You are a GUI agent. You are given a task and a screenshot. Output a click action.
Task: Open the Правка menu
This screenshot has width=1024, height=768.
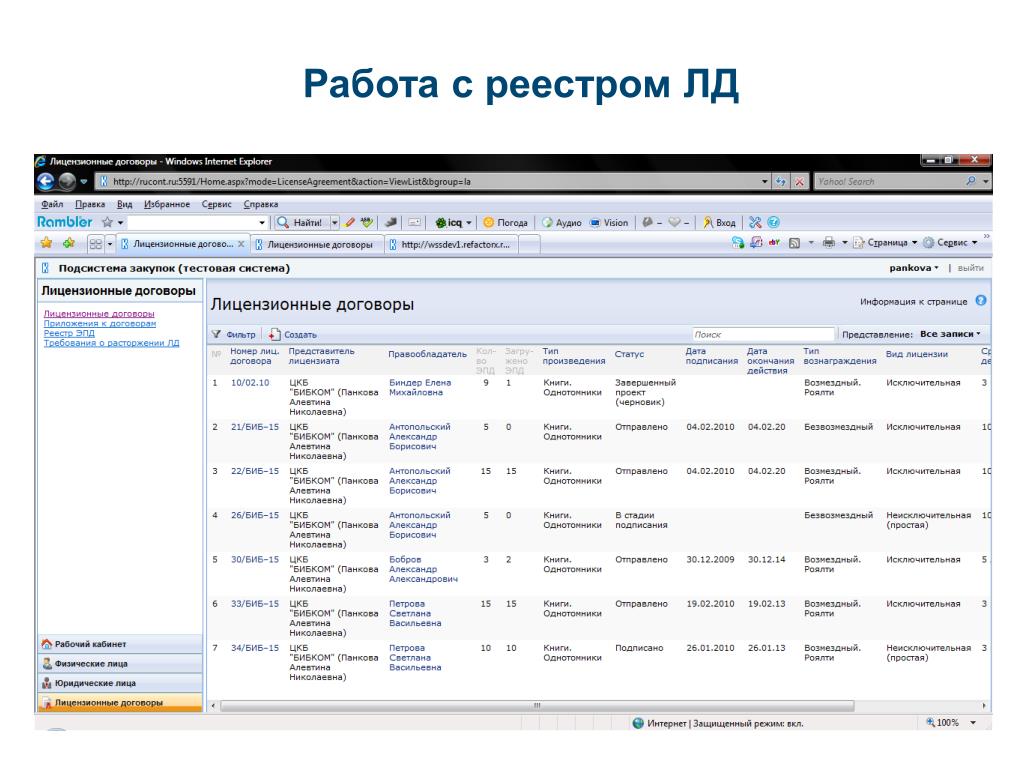[90, 204]
